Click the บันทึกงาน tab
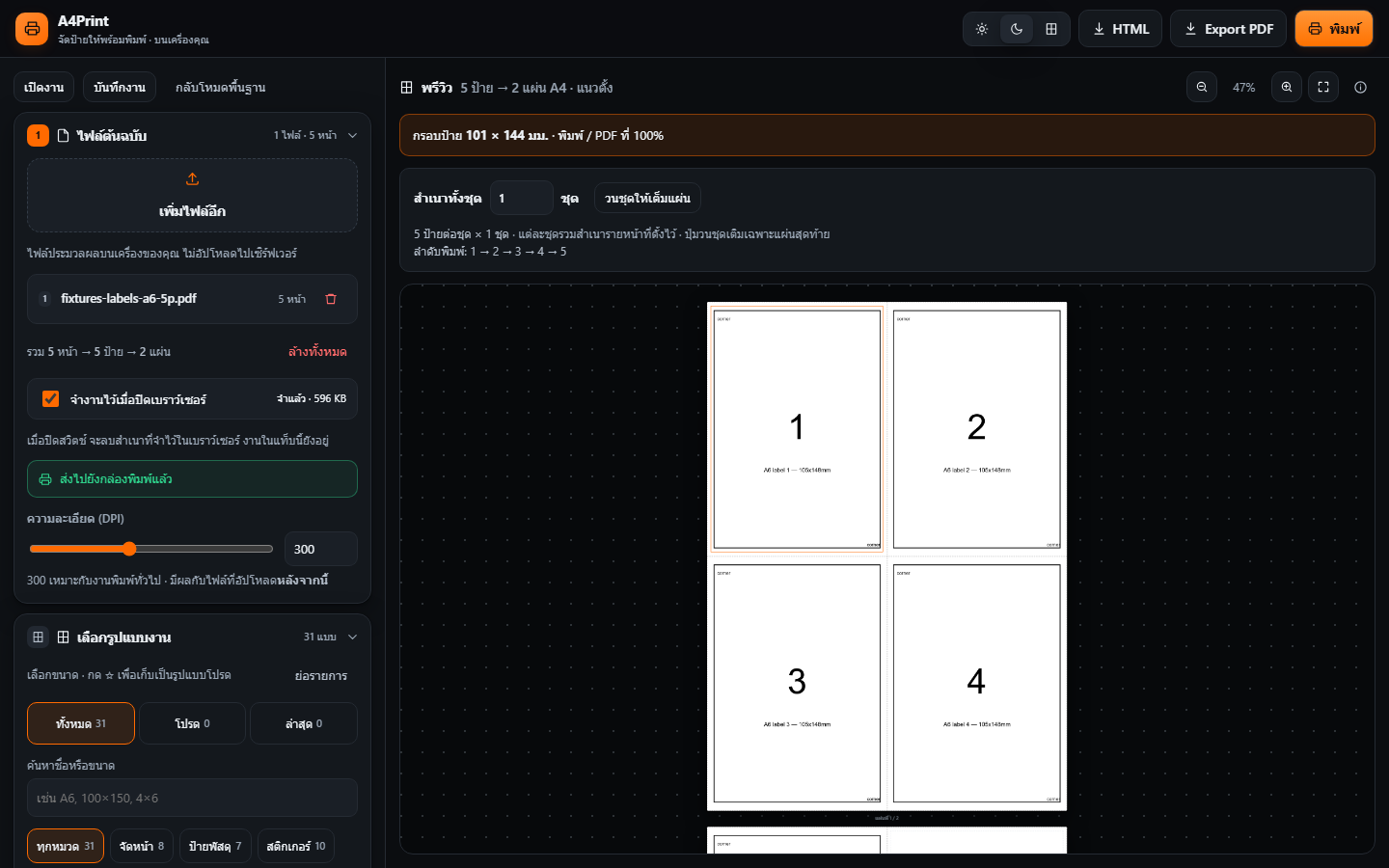The height and width of the screenshot is (868, 1389). tap(120, 87)
